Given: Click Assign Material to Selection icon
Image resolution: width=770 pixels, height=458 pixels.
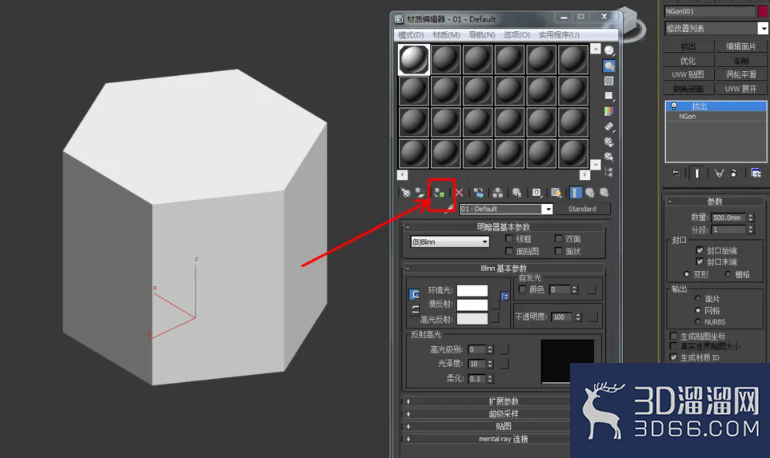Looking at the screenshot, I should point(440,193).
